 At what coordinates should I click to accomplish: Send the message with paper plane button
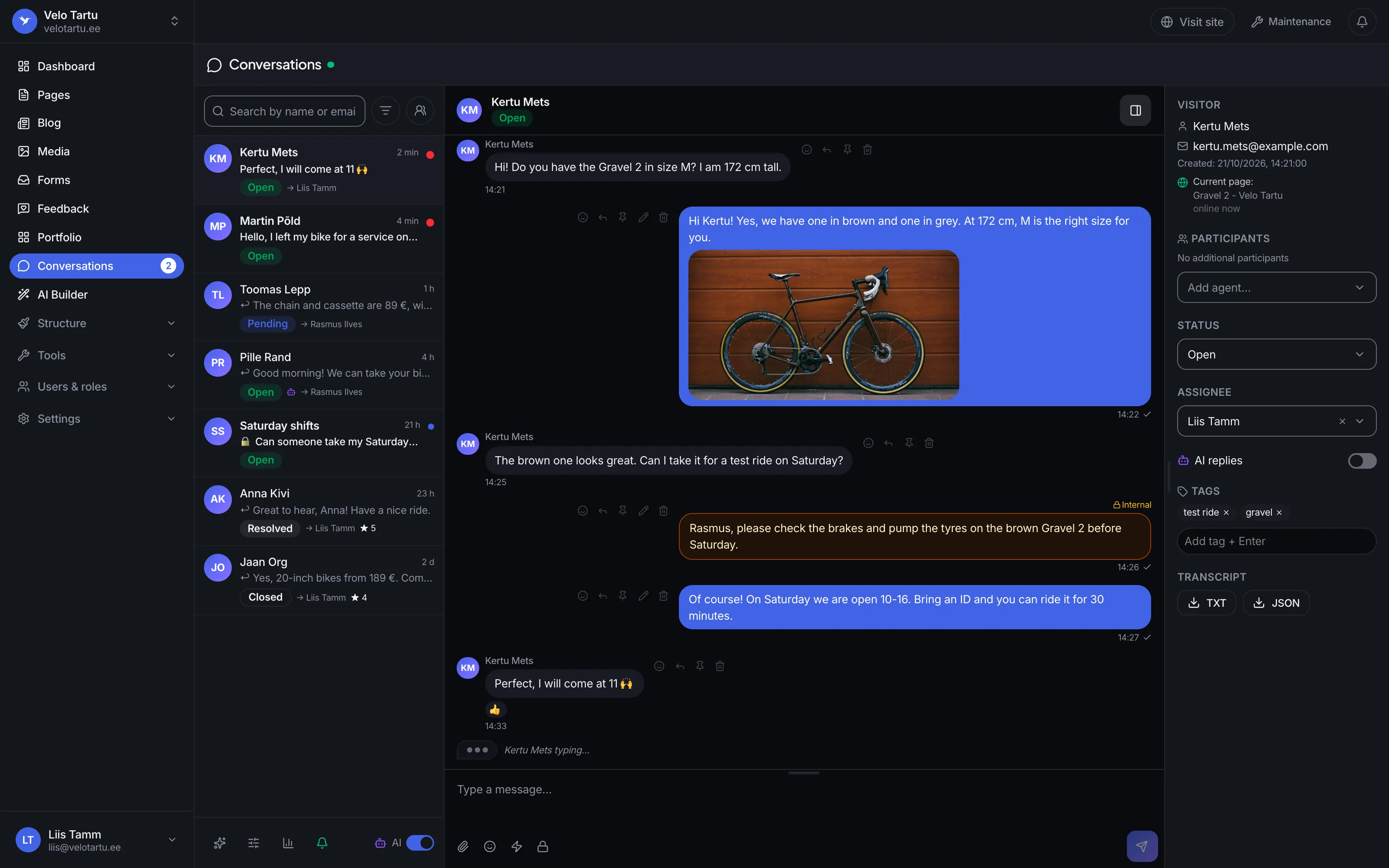pos(1142,846)
